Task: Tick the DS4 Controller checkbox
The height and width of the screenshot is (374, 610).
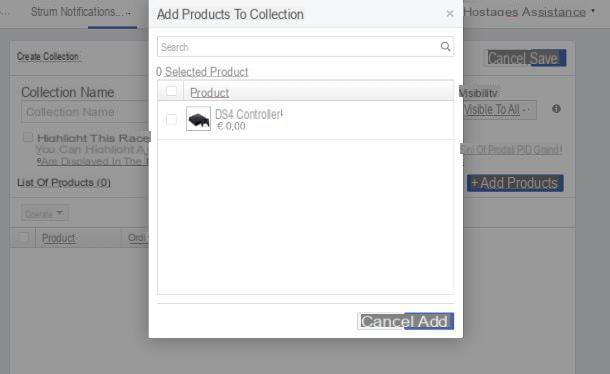Action: 171,119
